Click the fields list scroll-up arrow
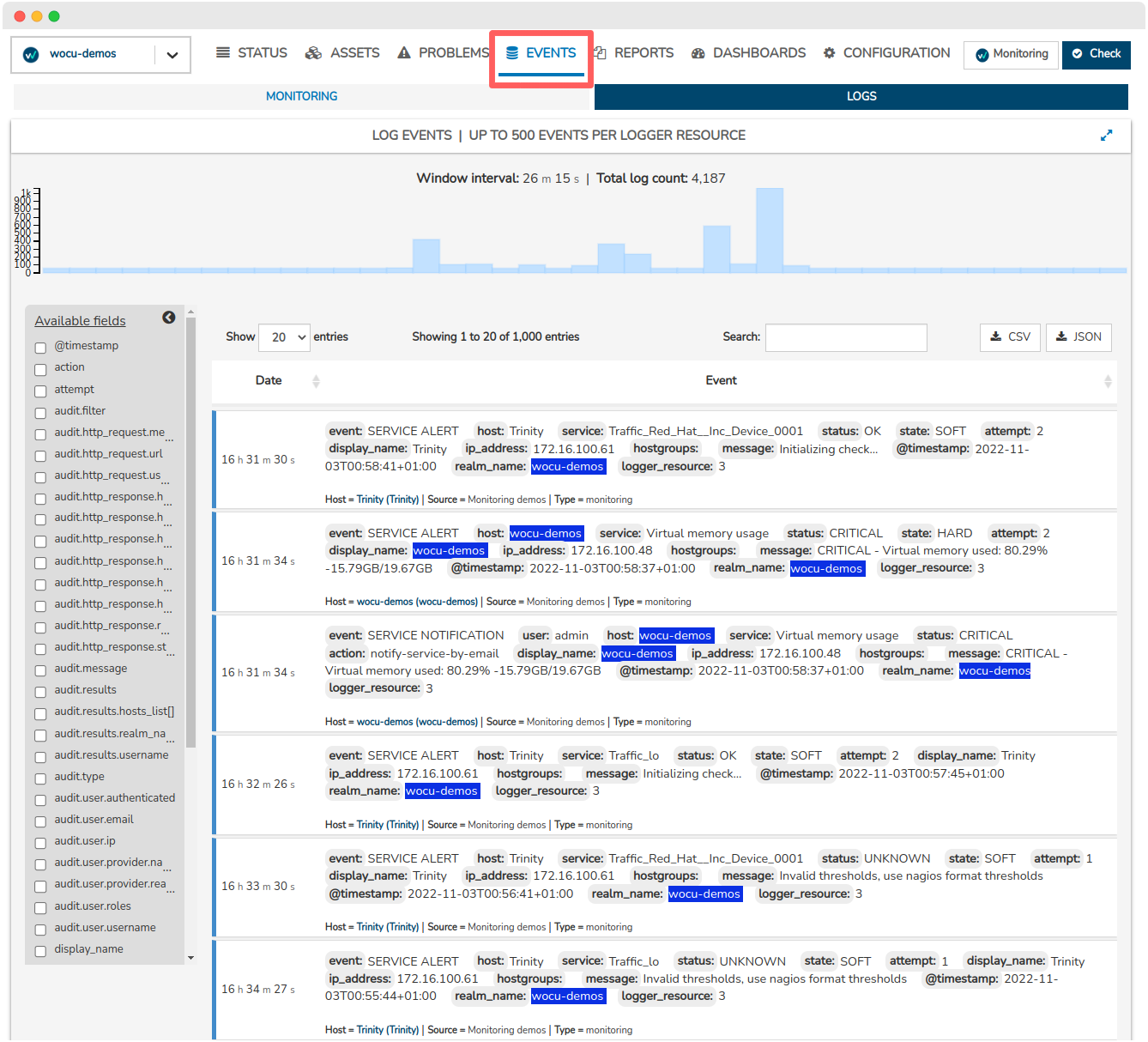The image size is (1148, 1042). 190,312
